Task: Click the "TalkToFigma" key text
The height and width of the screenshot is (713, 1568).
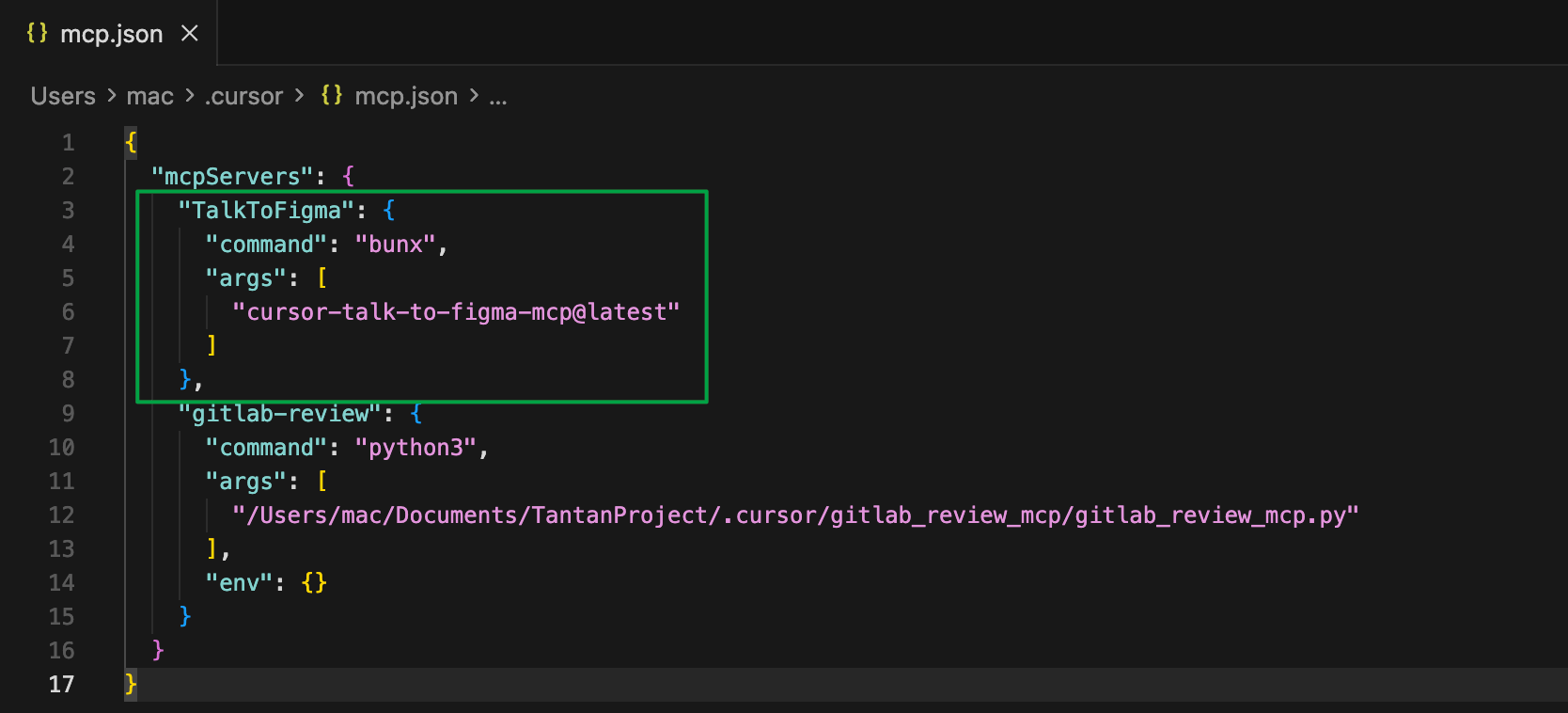Action: [266, 211]
